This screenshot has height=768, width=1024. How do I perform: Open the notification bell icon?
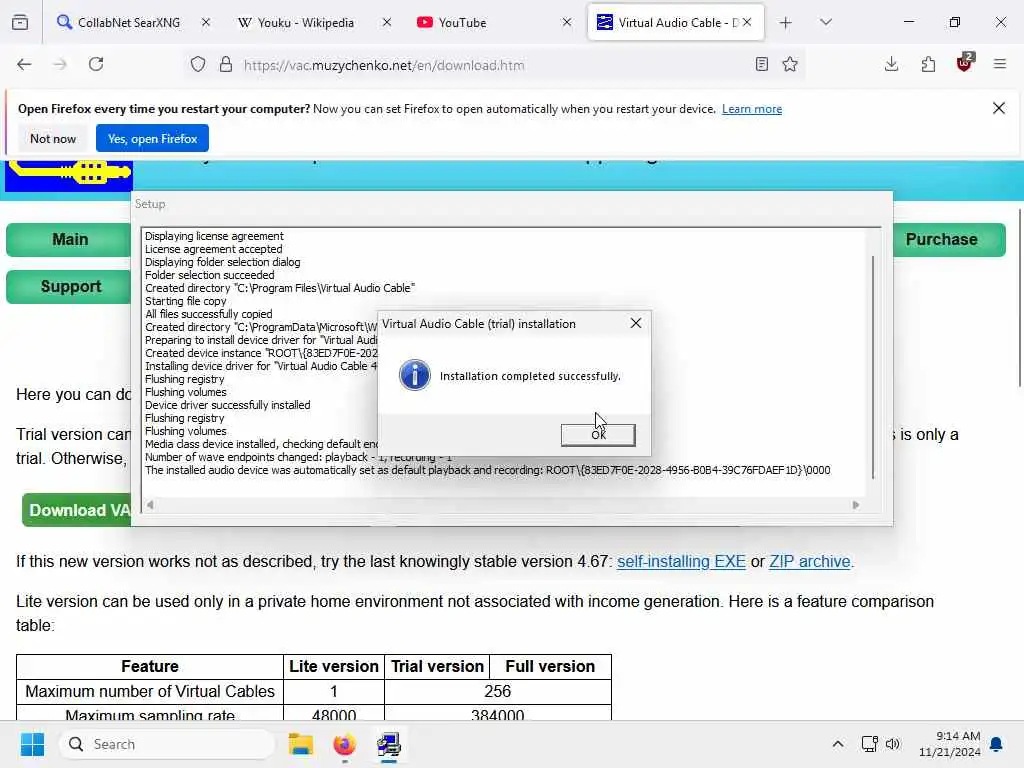click(997, 744)
